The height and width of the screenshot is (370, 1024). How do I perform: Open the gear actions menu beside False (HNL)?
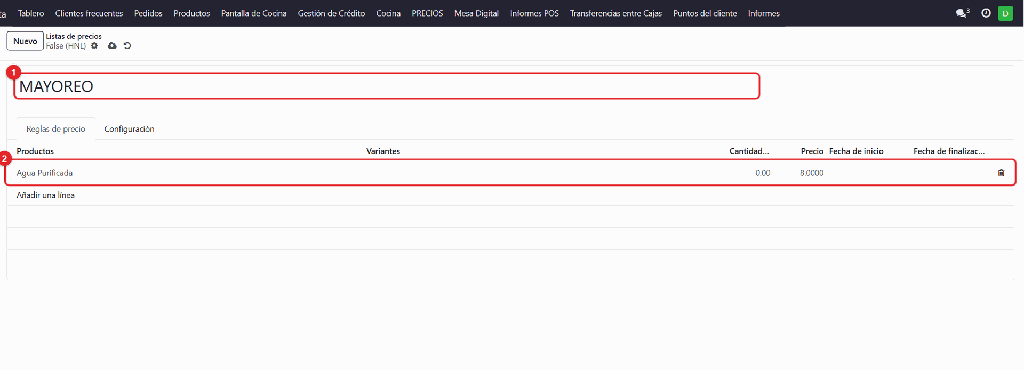click(95, 46)
